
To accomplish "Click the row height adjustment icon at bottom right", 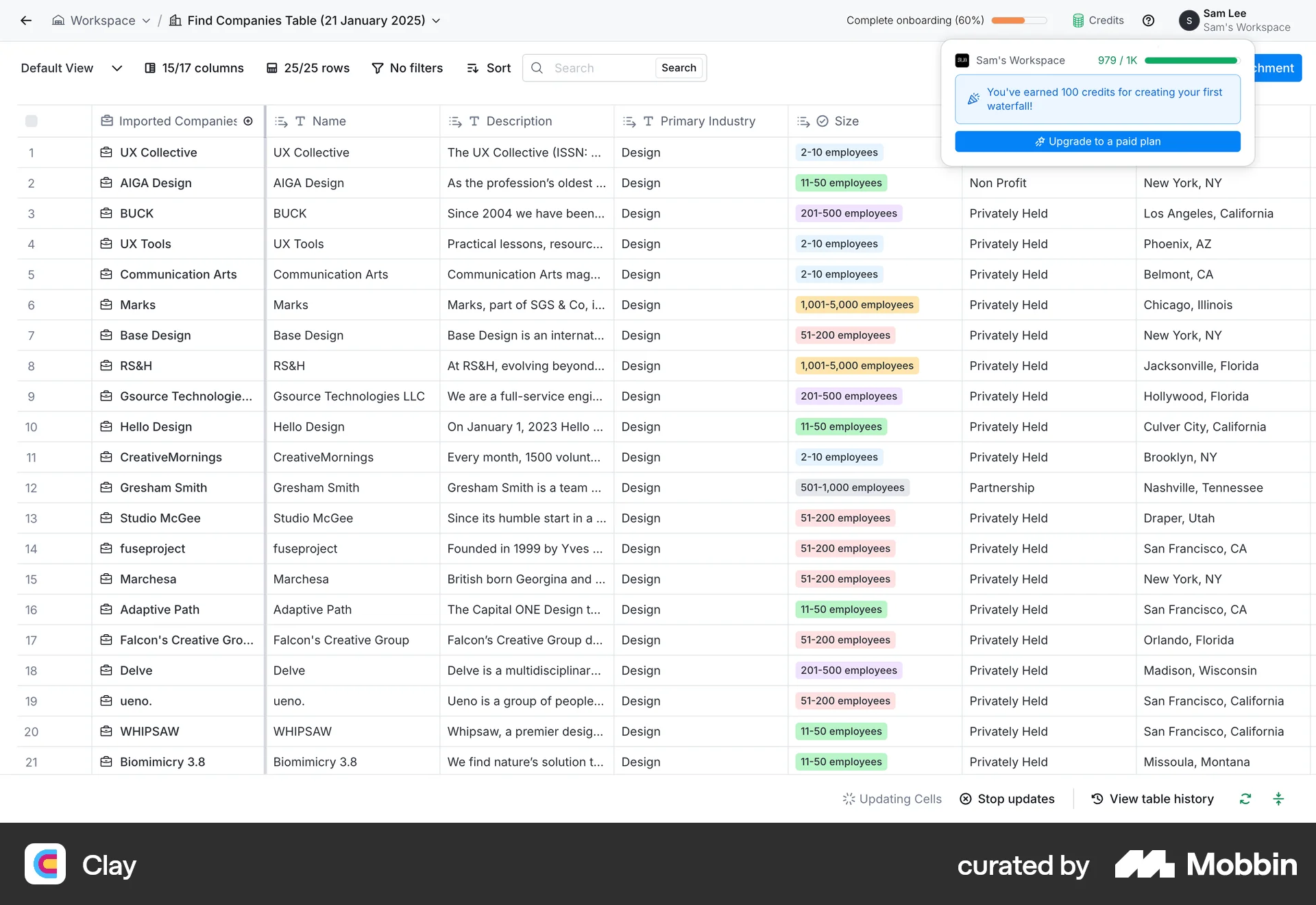I will (x=1279, y=799).
